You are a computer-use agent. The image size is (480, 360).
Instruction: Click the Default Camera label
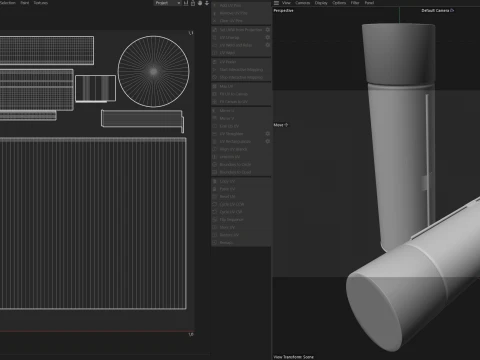point(435,10)
